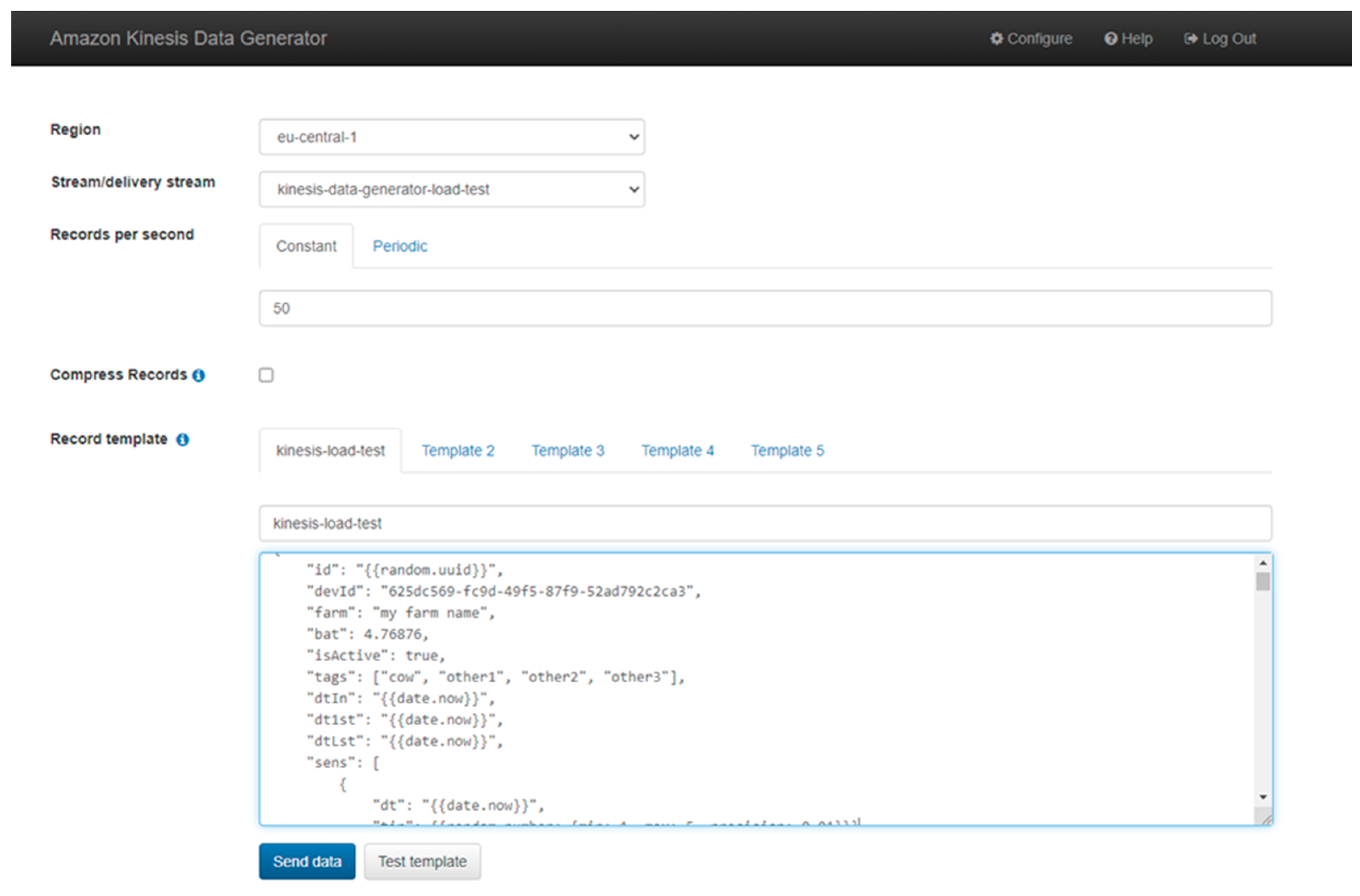Enable the Compress Records checkbox
This screenshot has height=896, width=1360.
coord(266,375)
